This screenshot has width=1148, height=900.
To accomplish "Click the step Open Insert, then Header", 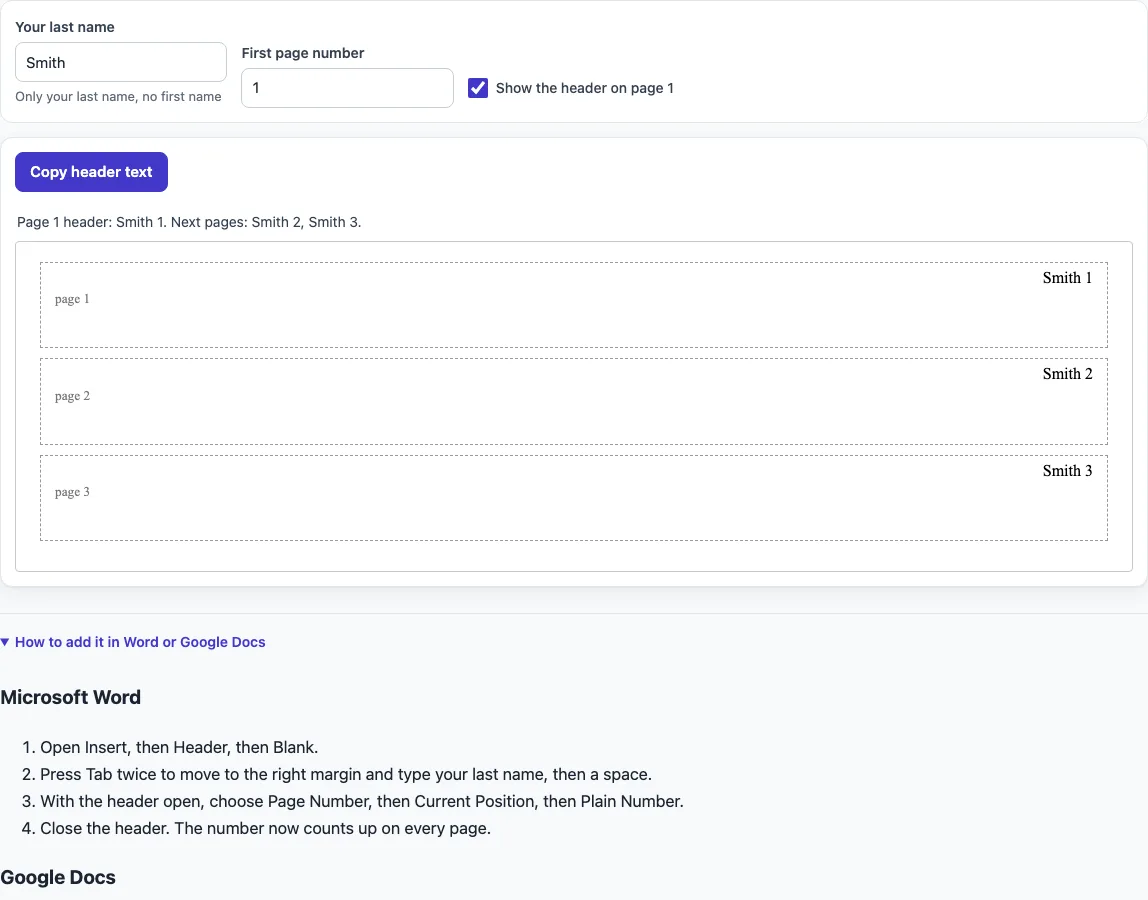I will [x=179, y=748].
